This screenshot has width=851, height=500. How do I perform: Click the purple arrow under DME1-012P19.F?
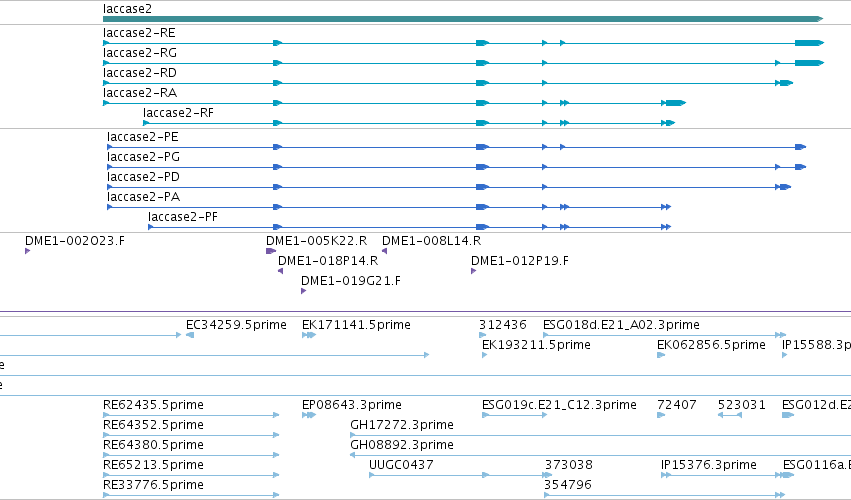tap(473, 271)
